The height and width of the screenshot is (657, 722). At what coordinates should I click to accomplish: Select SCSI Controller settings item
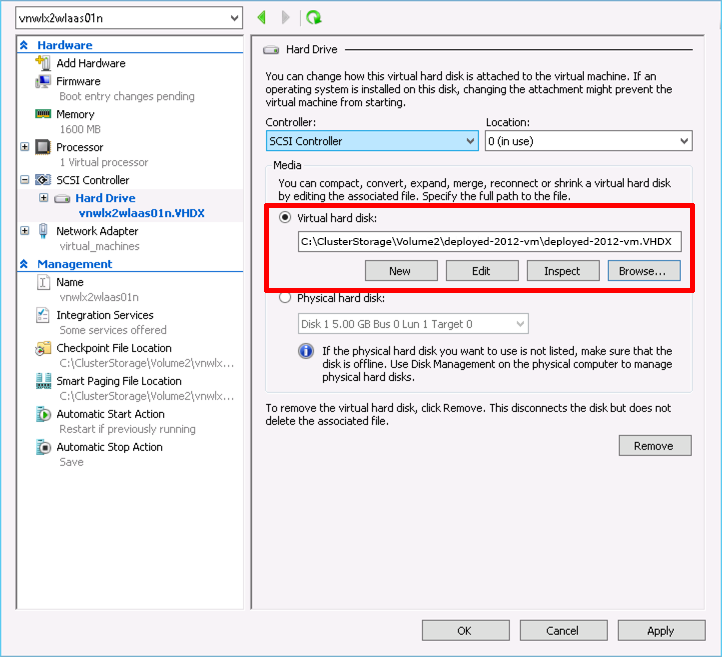point(93,180)
